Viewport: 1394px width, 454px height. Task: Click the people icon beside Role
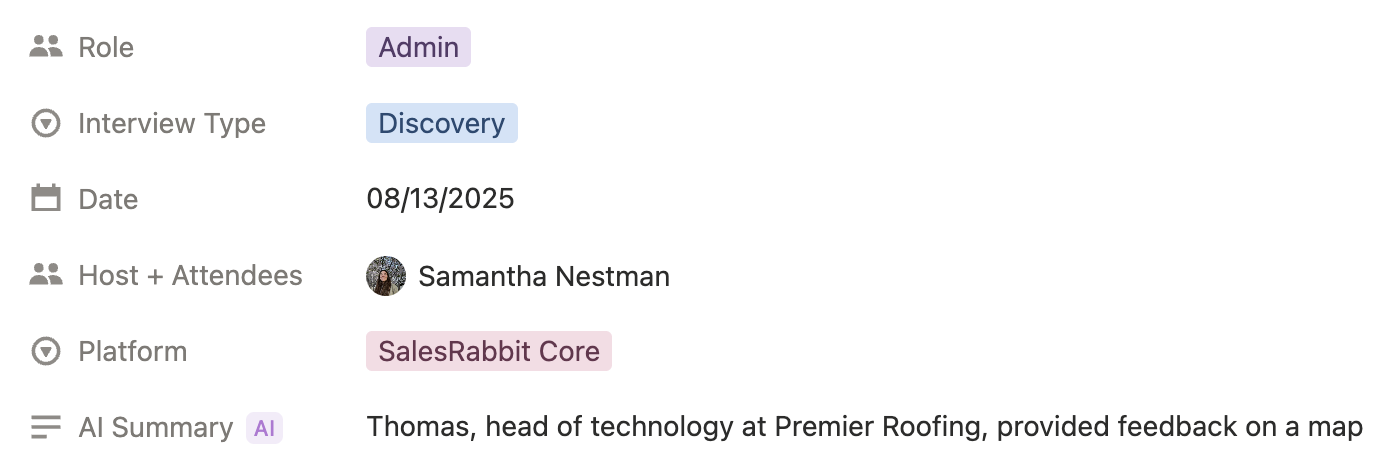[46, 47]
